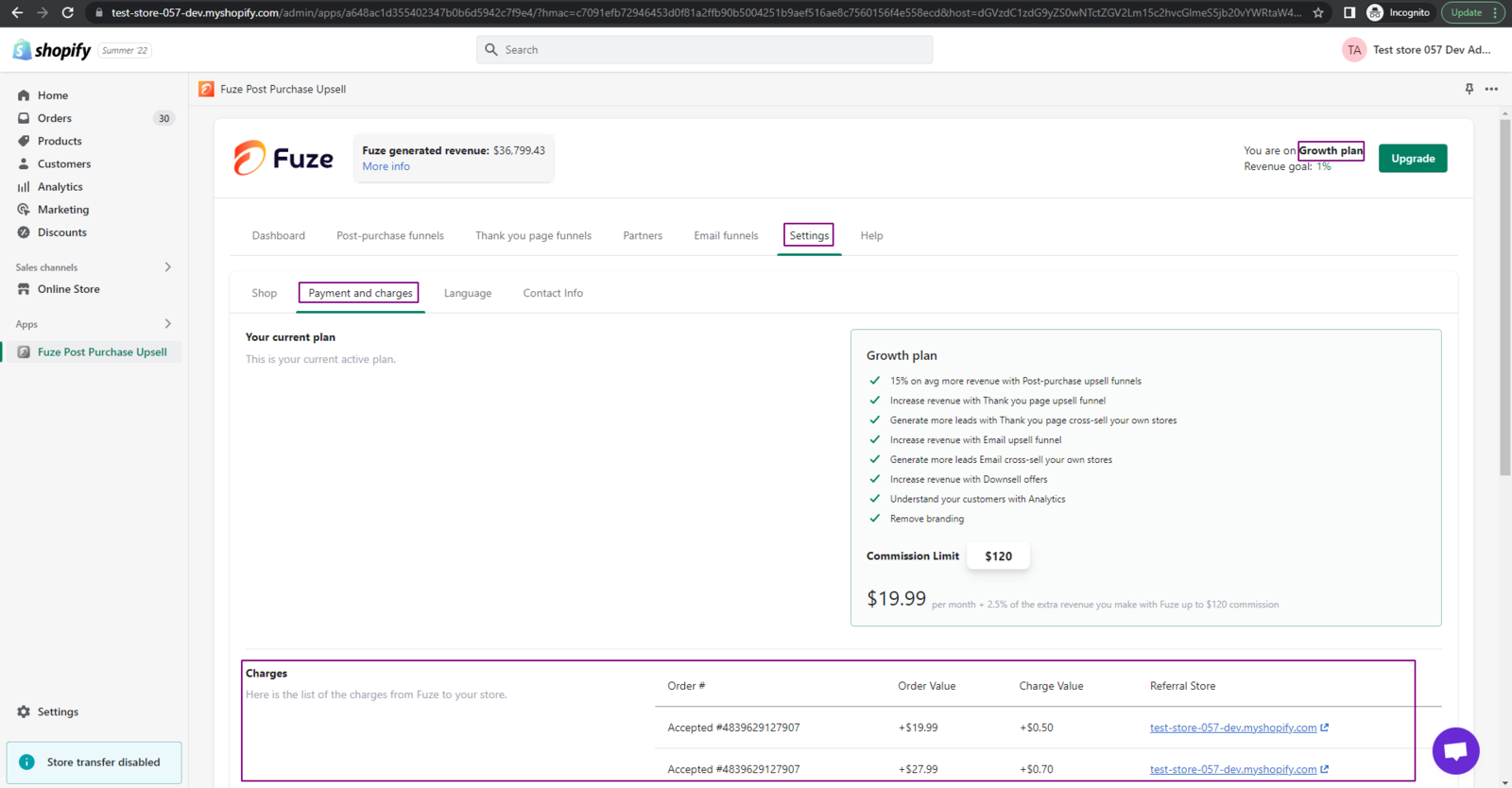Click the browser address bar URL
The image size is (1512, 788).
(x=705, y=12)
